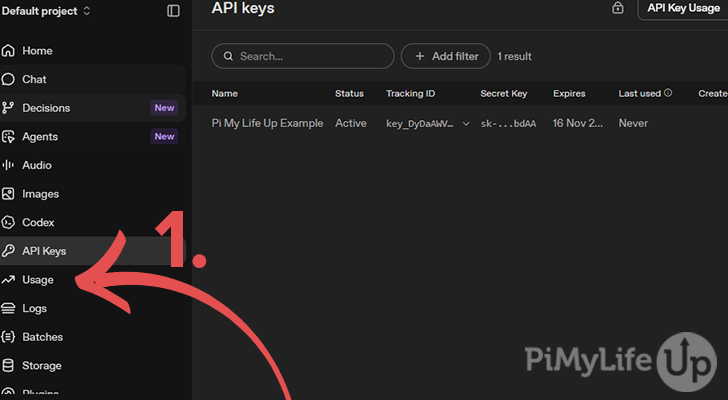Click the sk-...bdAA secret key value
Image resolution: width=728 pixels, height=400 pixels.
[x=508, y=123]
